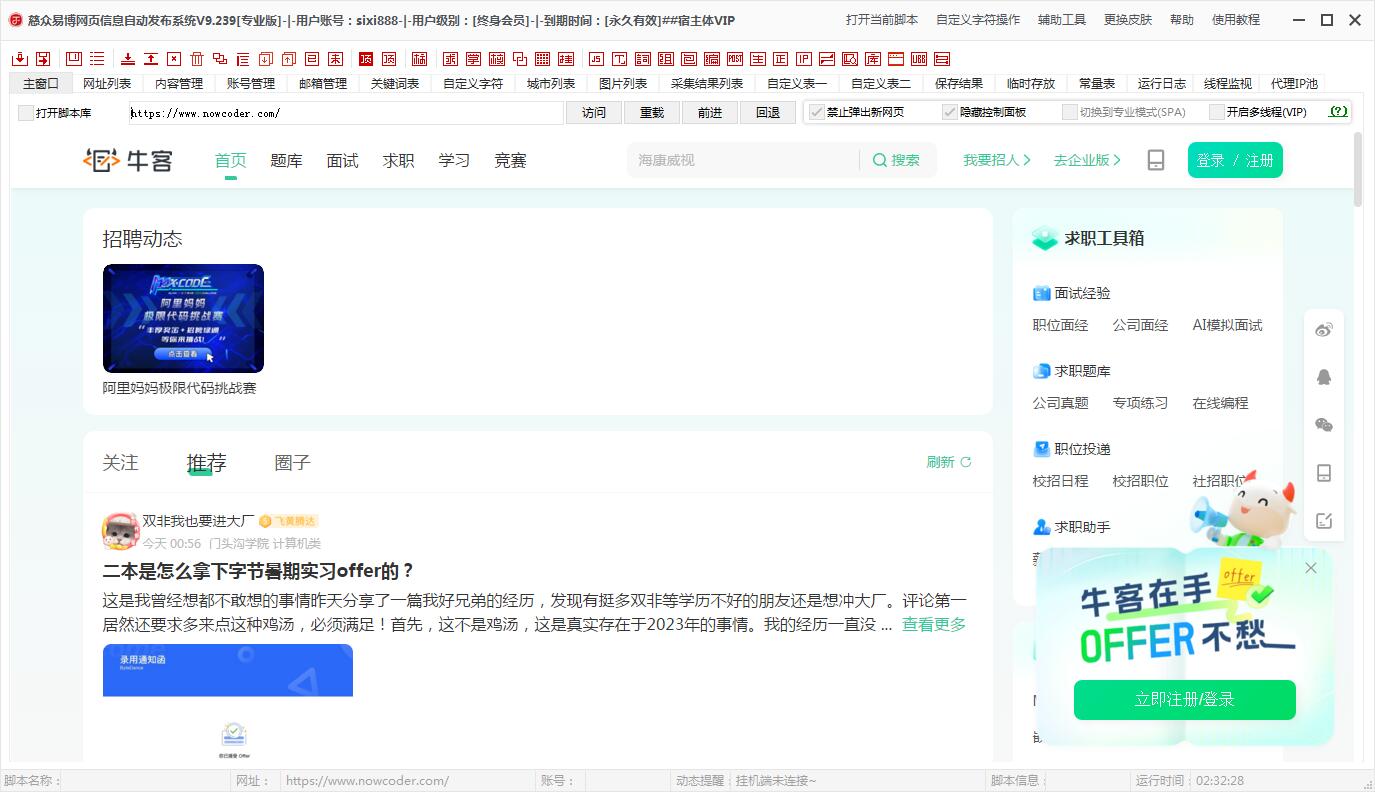This screenshot has width=1375, height=792.
Task: Toggle 切换到专业模式(SPA) checkbox
Action: pos(1070,112)
